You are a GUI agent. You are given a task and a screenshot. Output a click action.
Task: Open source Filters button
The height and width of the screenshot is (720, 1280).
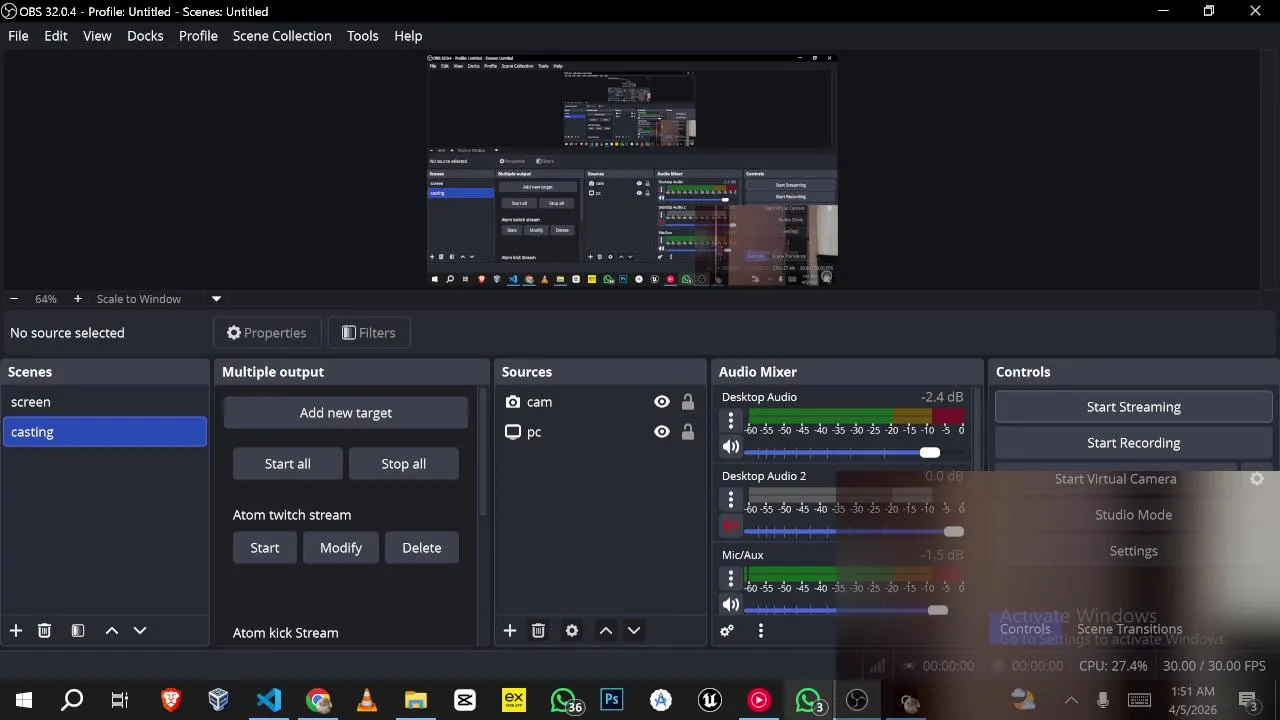[369, 333]
